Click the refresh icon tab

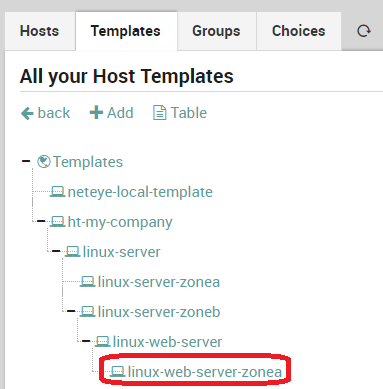363,31
